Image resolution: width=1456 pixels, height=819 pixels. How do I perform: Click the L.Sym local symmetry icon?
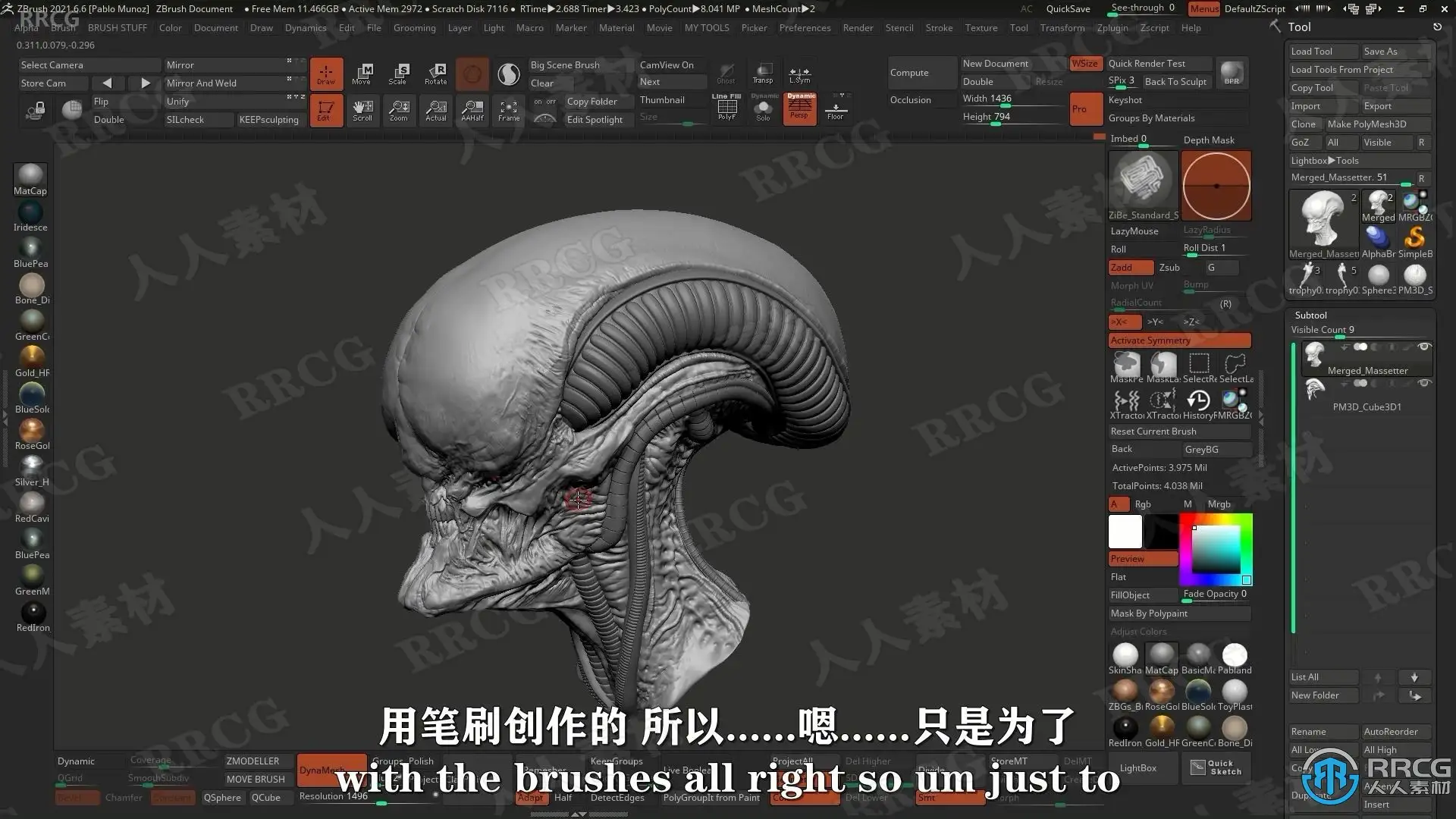click(799, 74)
